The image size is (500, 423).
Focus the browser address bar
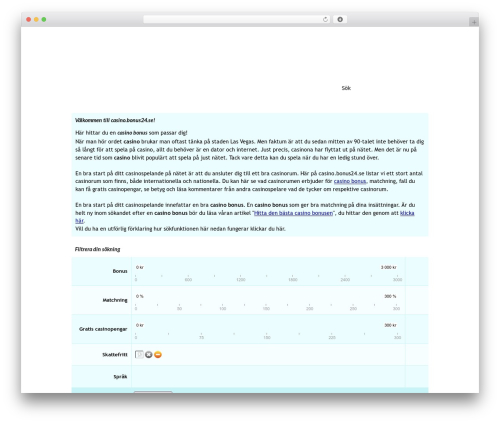236,20
